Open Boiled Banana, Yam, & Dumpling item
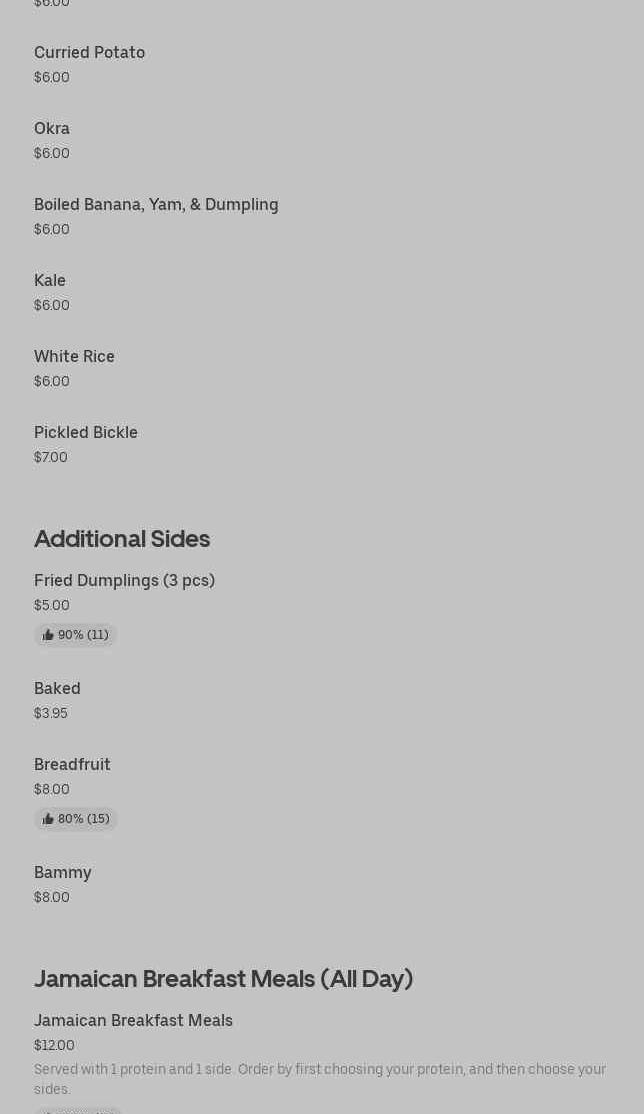 pos(156,205)
